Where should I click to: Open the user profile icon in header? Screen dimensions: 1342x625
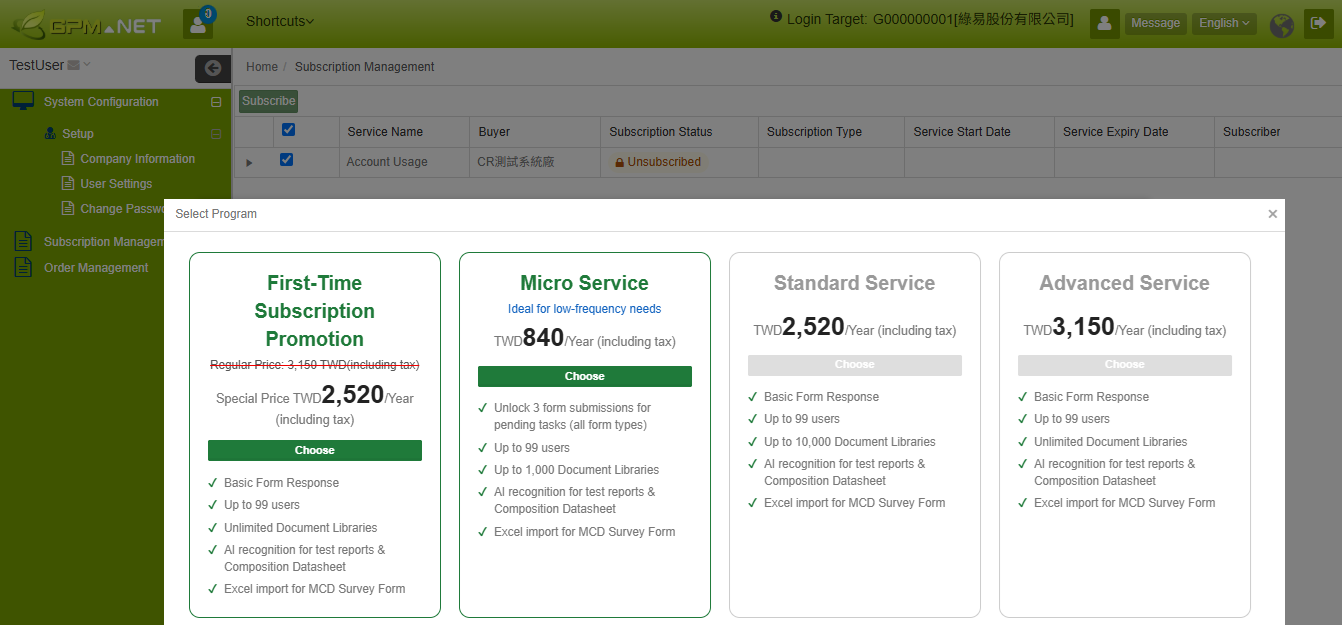coord(1104,23)
